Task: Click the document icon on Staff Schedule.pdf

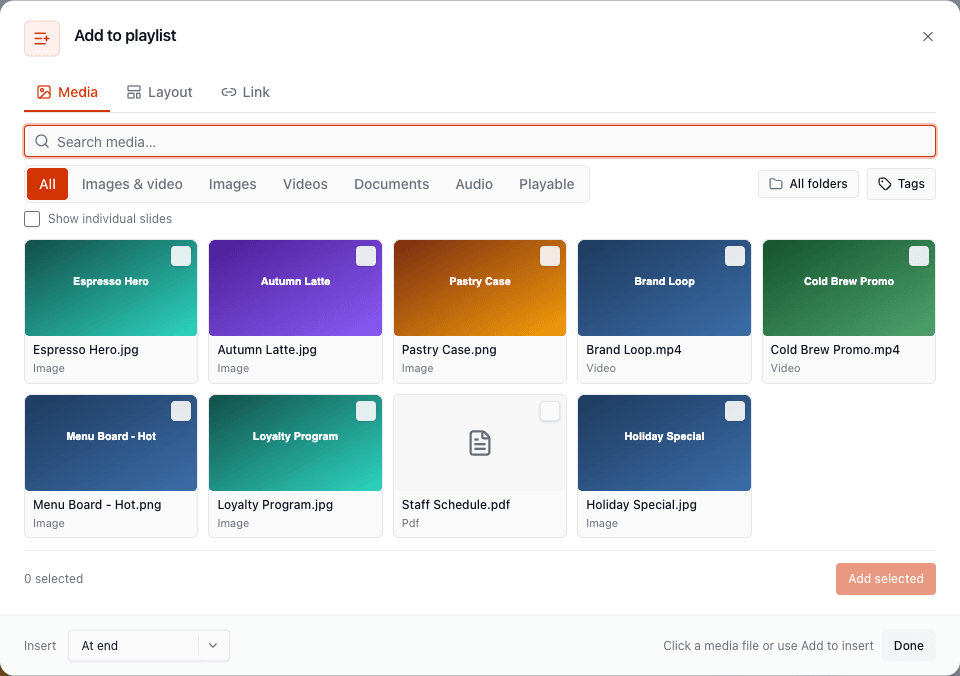Action: (479, 443)
